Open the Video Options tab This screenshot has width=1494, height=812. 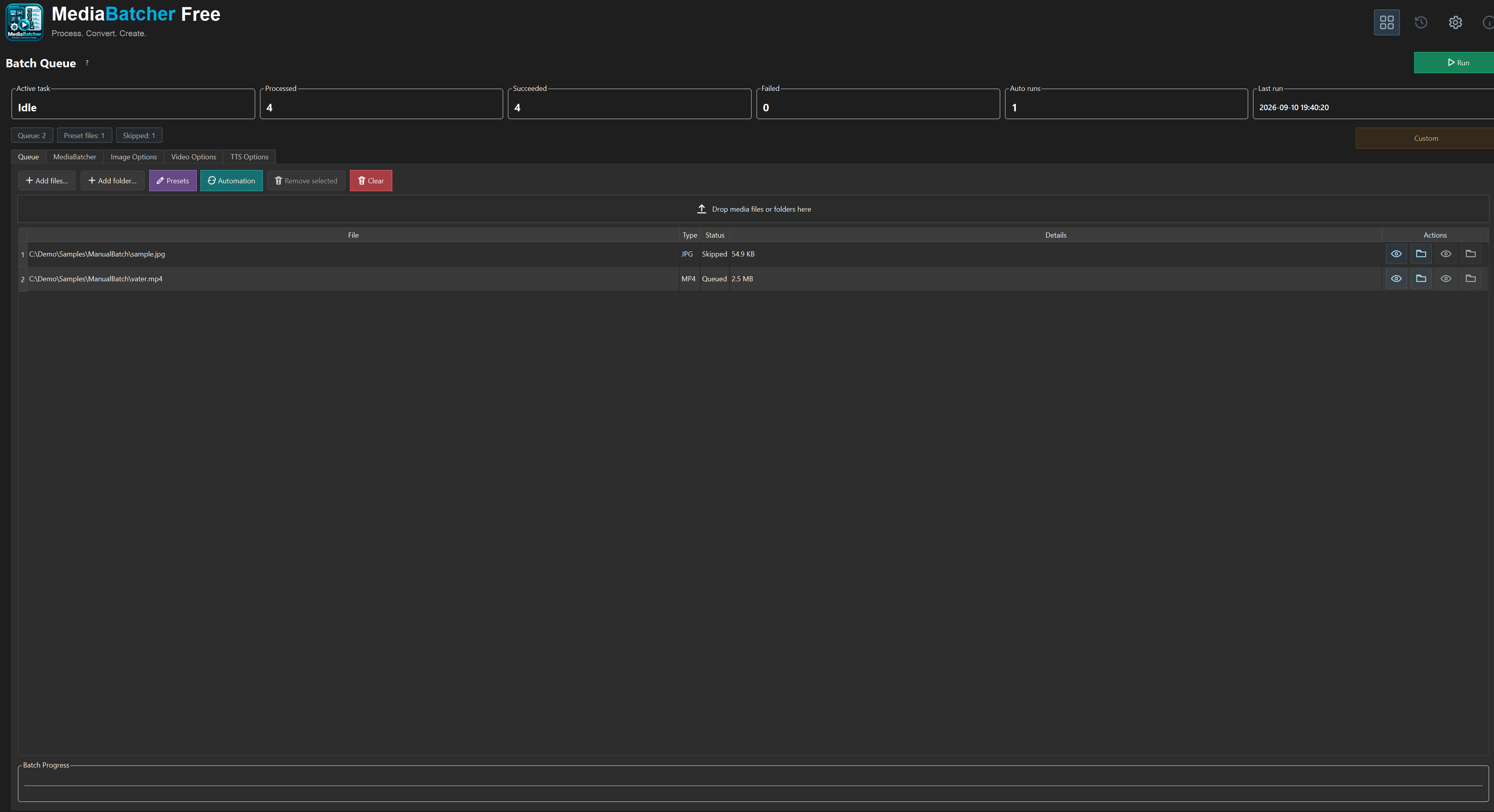(194, 157)
